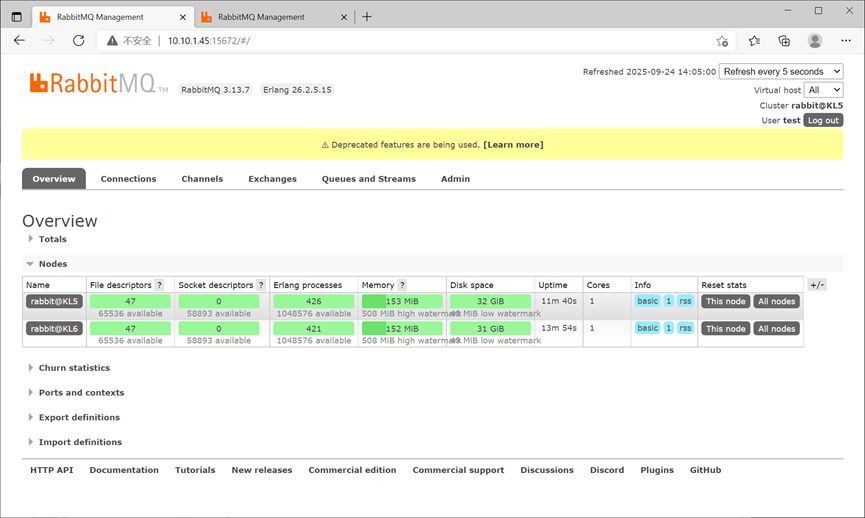Add this page to favorites star icon
865x518 pixels.
coord(722,41)
